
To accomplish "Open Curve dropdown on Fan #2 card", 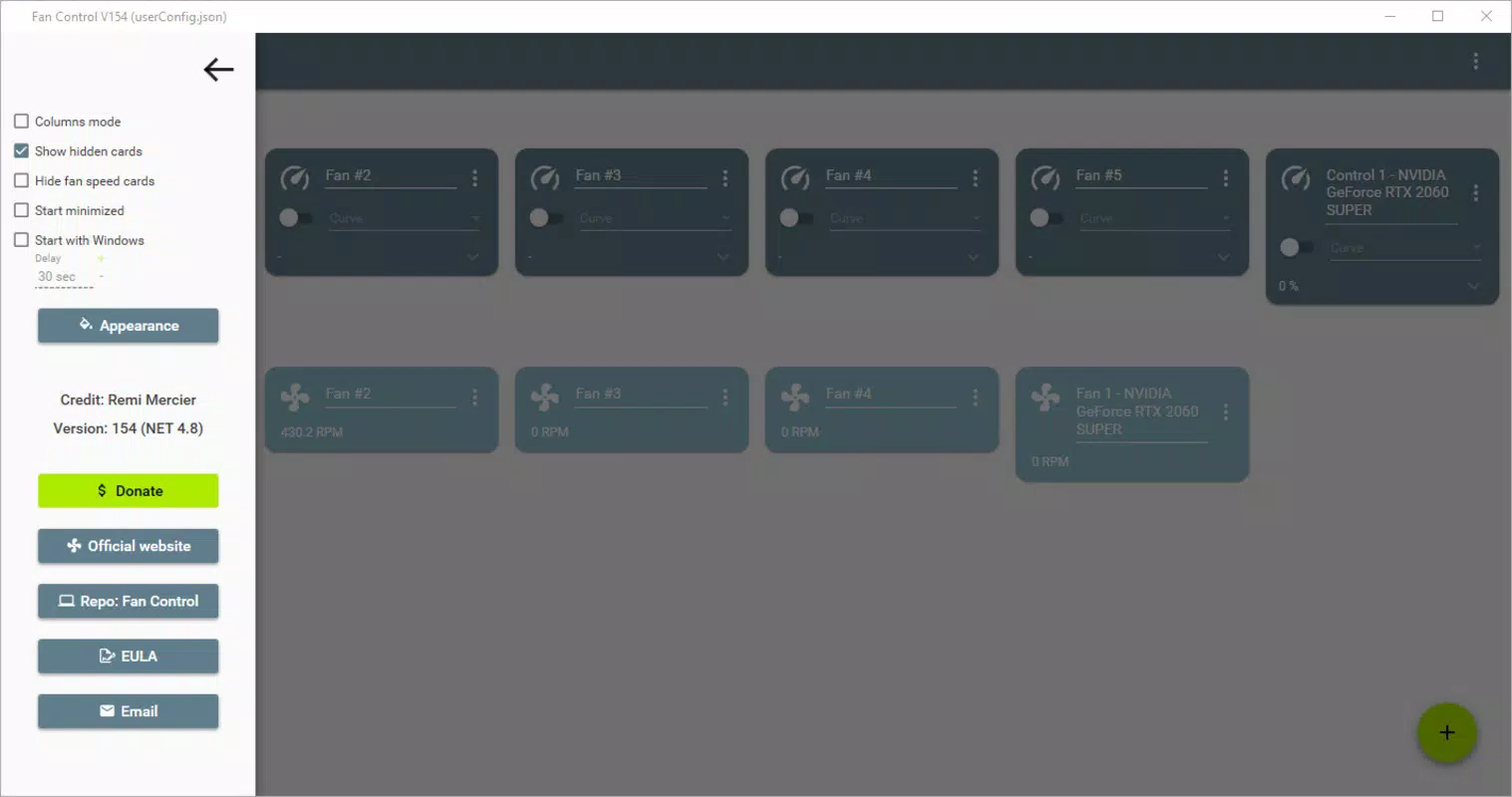I will (405, 218).
